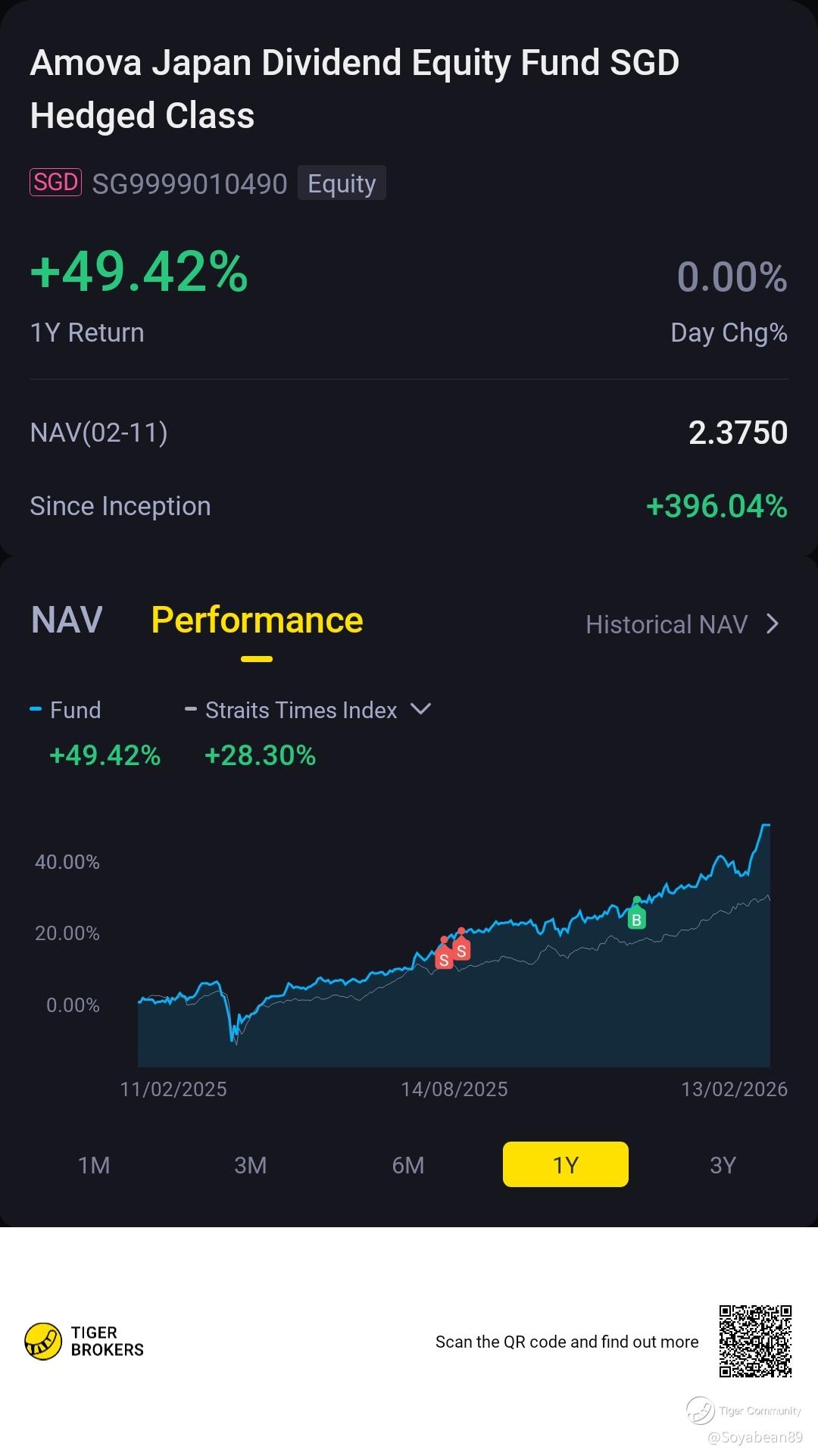Select the 1M time range
The image size is (818, 1456).
coord(94,1164)
